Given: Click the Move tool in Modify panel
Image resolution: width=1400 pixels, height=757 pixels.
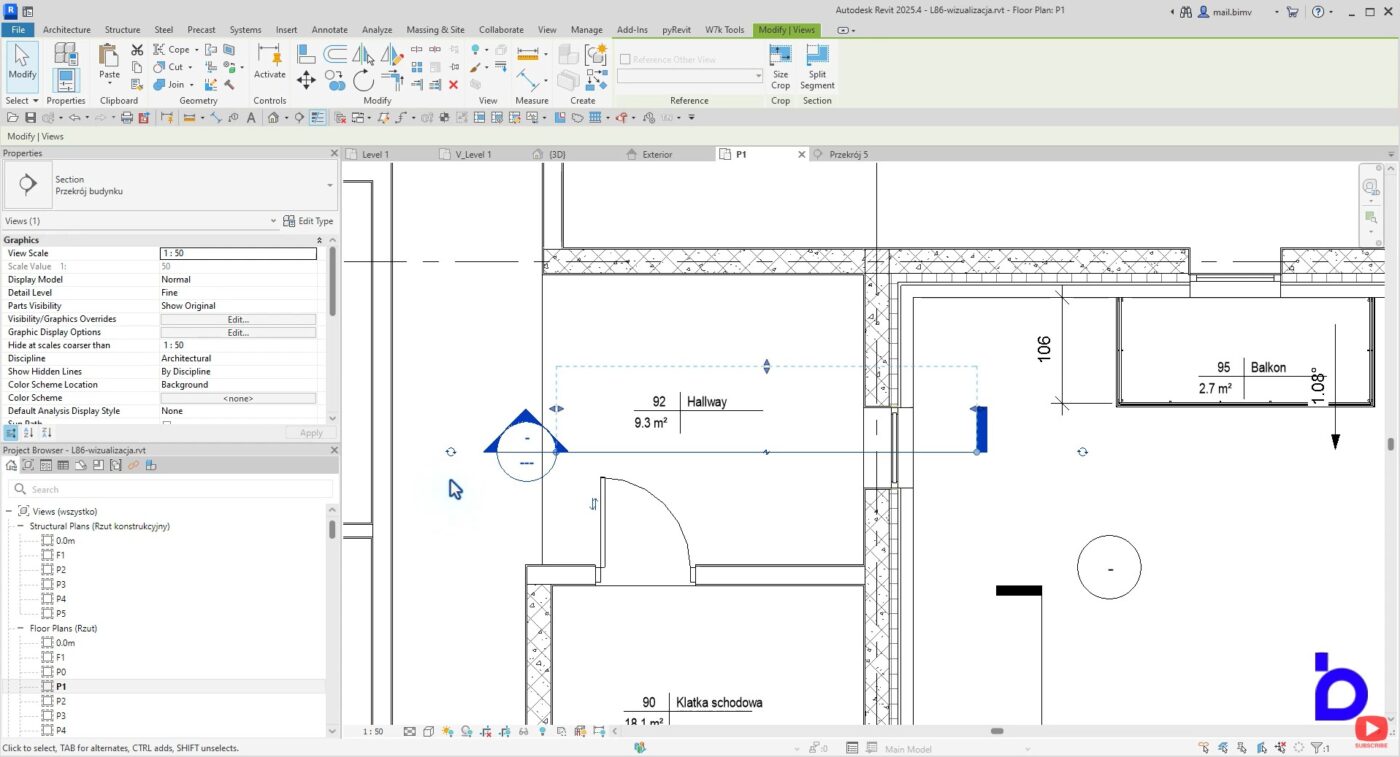Looking at the screenshot, I should 306,80.
